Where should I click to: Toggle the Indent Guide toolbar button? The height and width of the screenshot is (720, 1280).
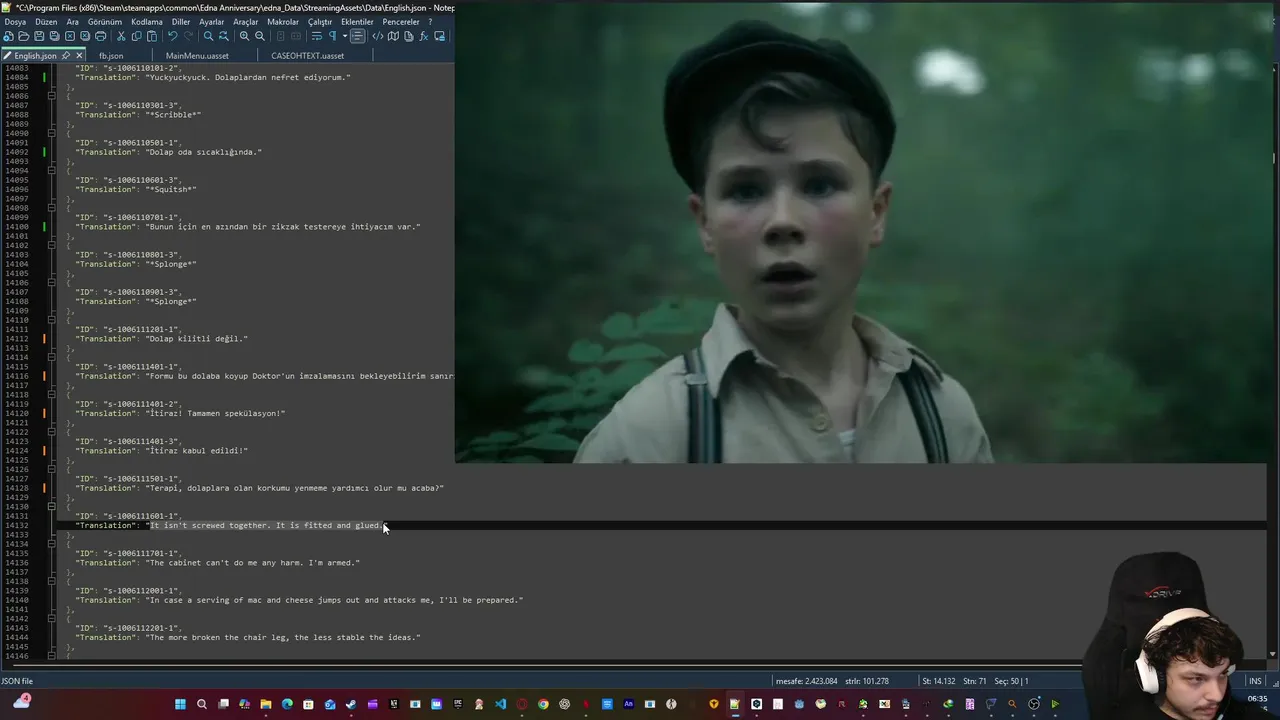(x=358, y=36)
